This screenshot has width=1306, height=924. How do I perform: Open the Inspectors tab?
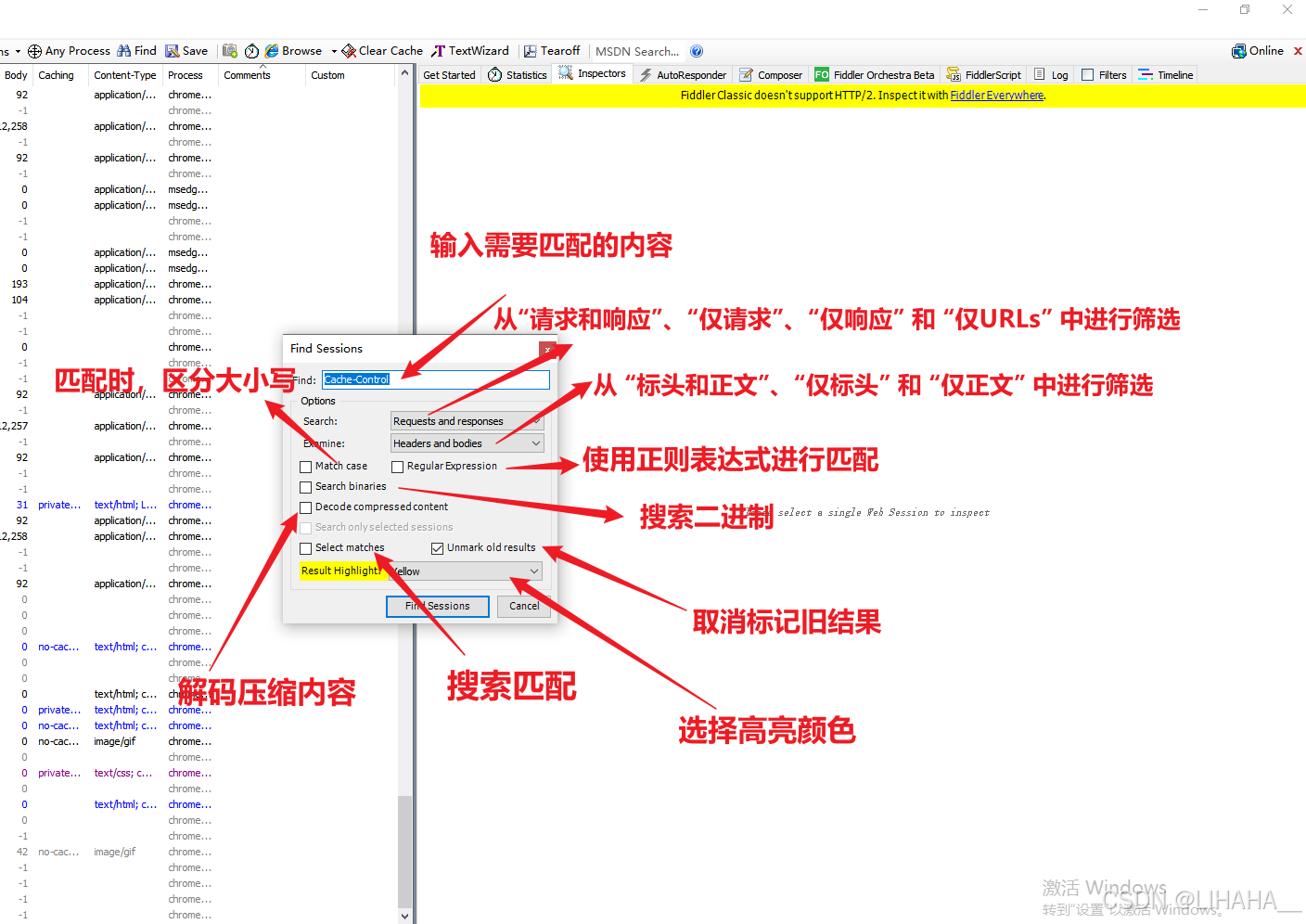pos(593,74)
